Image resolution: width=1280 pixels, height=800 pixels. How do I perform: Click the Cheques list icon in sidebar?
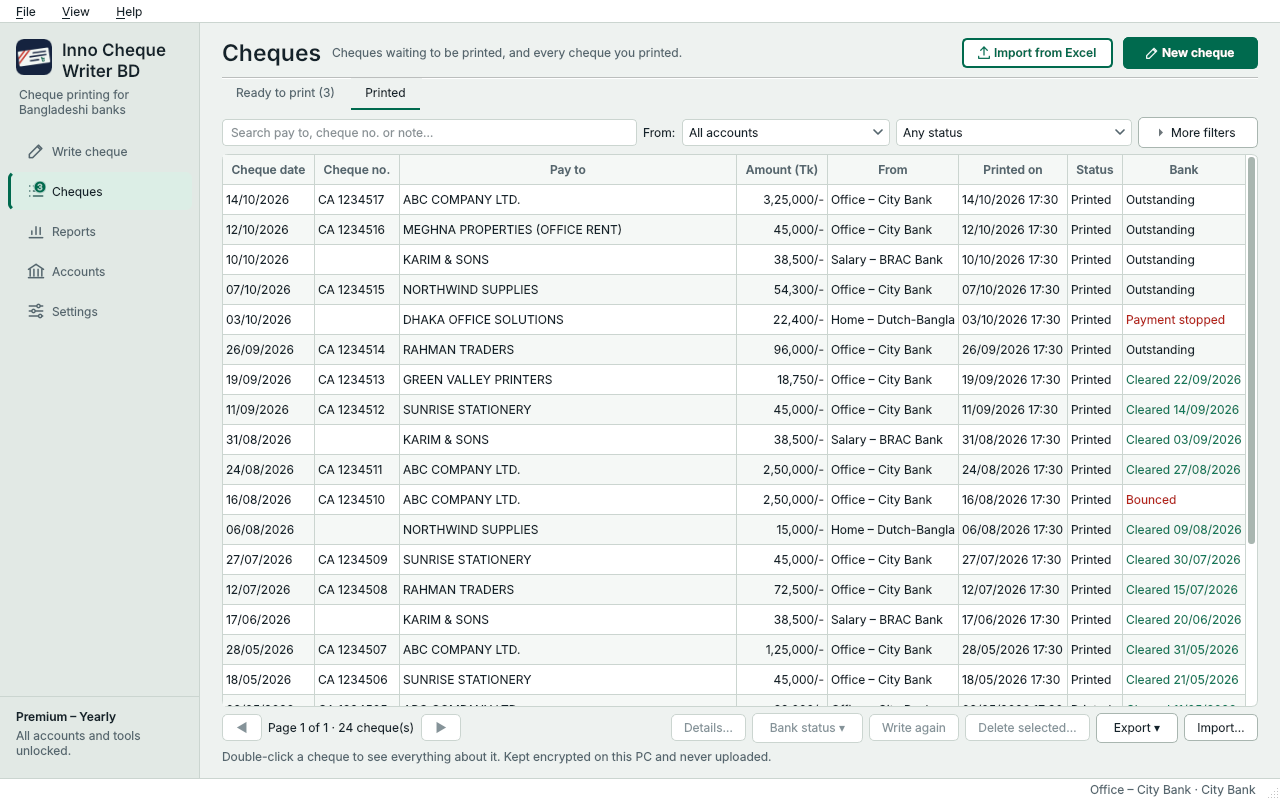36,190
